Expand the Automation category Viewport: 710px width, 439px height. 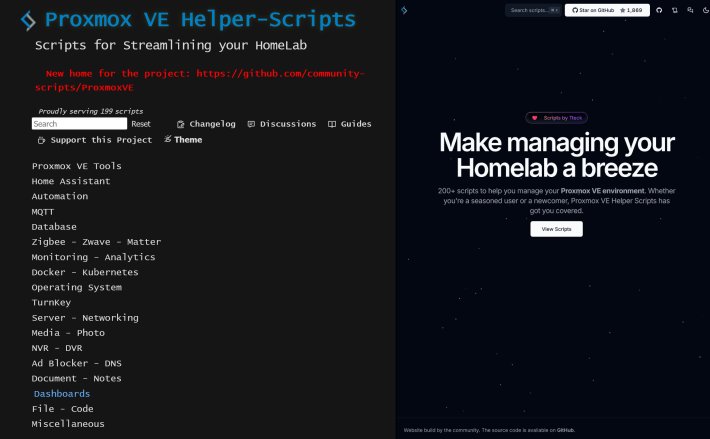[60, 196]
